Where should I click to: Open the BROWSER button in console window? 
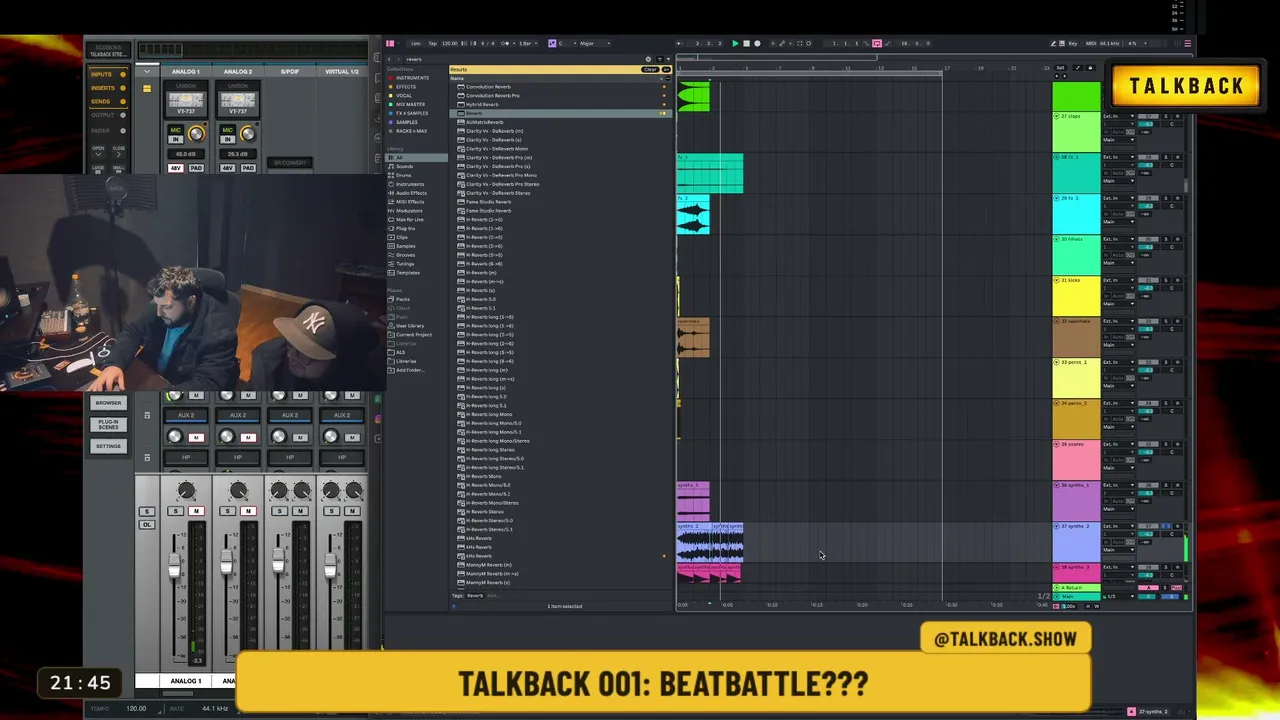108,403
